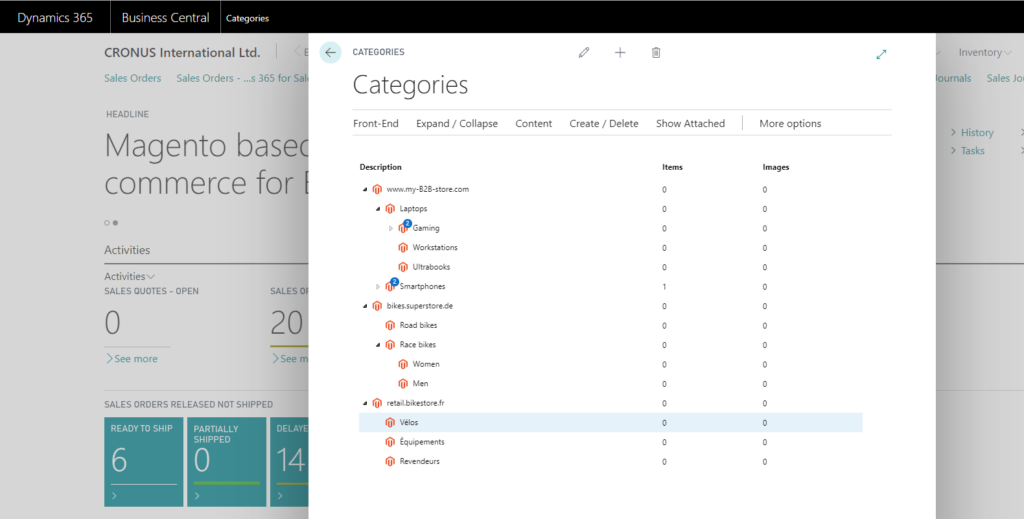The height and width of the screenshot is (519, 1024).
Task: Click Magento icon beside Workstations
Action: click(403, 247)
